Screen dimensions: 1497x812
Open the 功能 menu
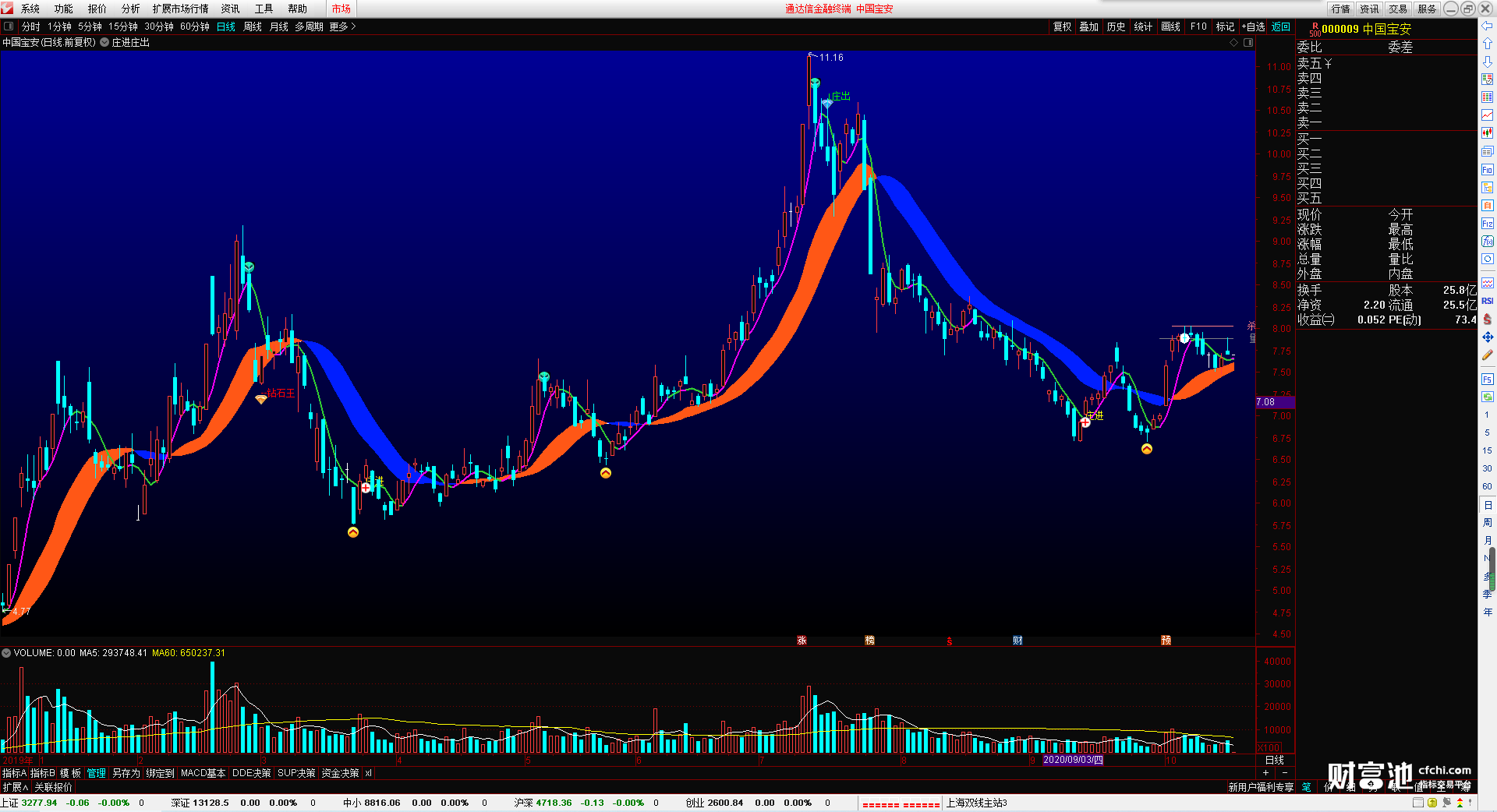(64, 9)
